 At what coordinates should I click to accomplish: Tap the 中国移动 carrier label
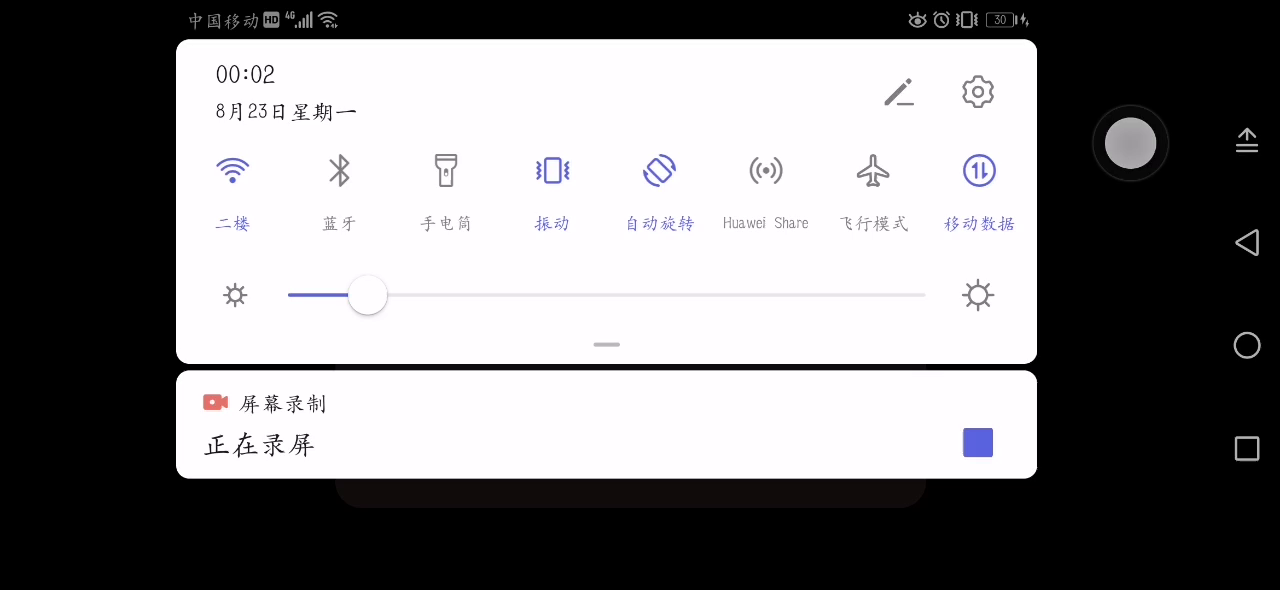(x=224, y=20)
